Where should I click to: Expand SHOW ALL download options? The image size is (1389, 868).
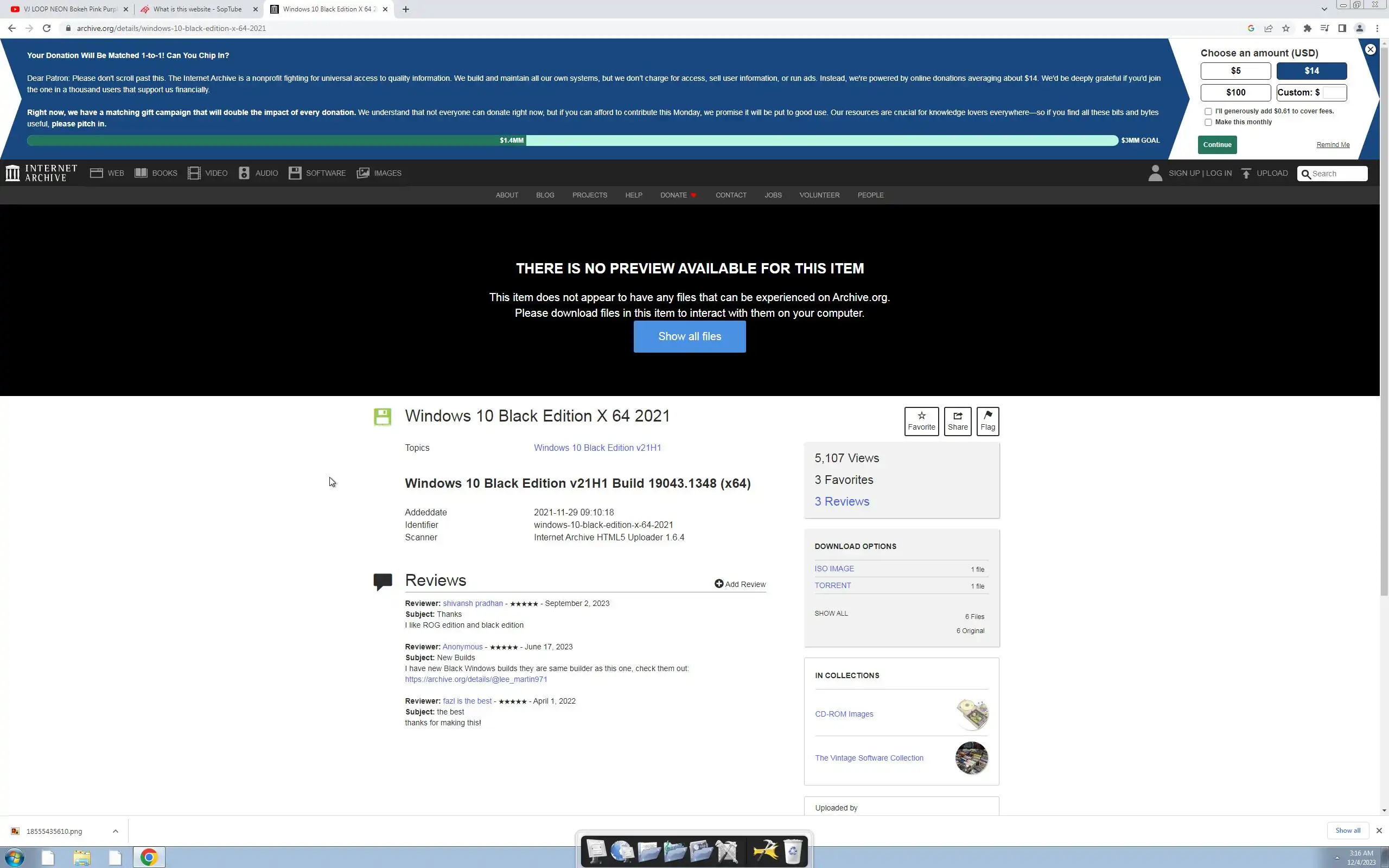pos(831,613)
